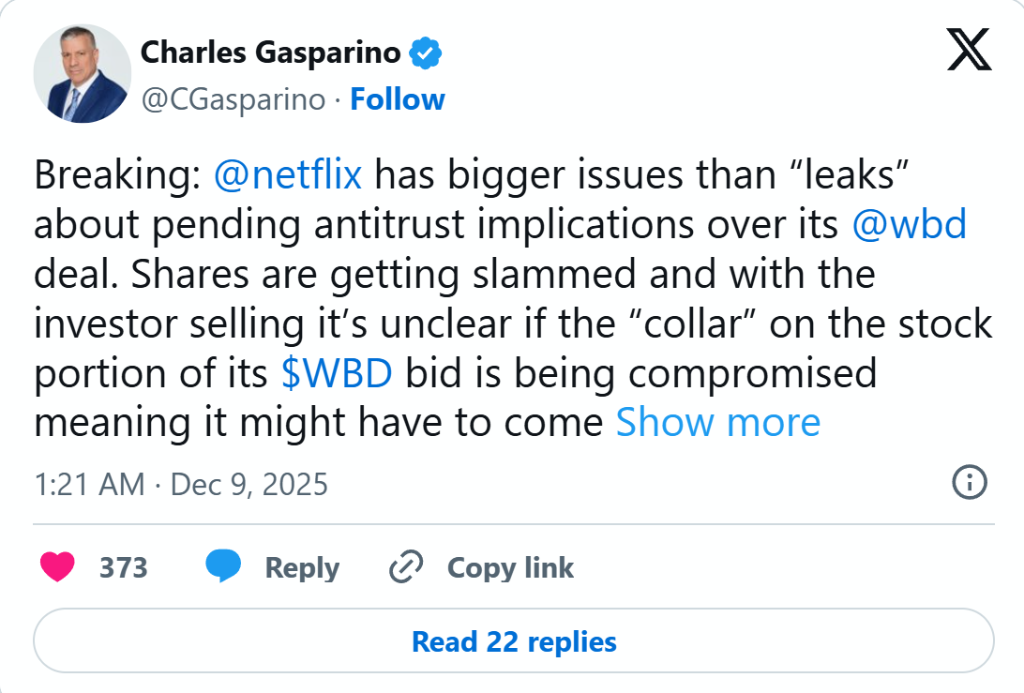The height and width of the screenshot is (693, 1024).
Task: Click the $WBD cashtag link
Action: 336,373
